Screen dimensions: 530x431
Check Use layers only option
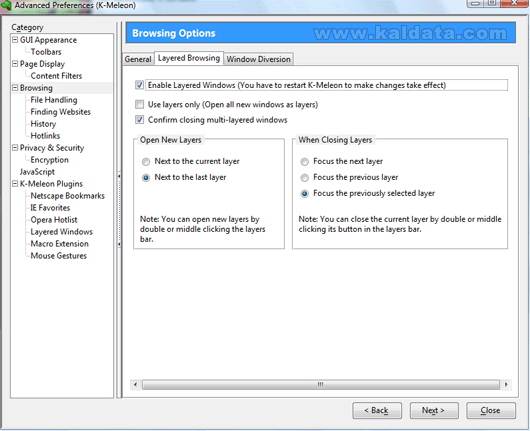tap(139, 104)
